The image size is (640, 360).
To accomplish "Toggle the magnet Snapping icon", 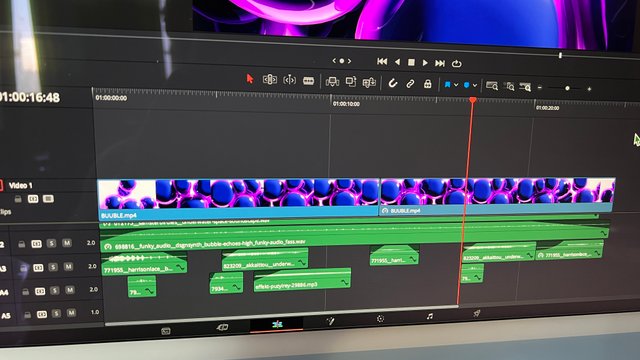I will (x=393, y=83).
